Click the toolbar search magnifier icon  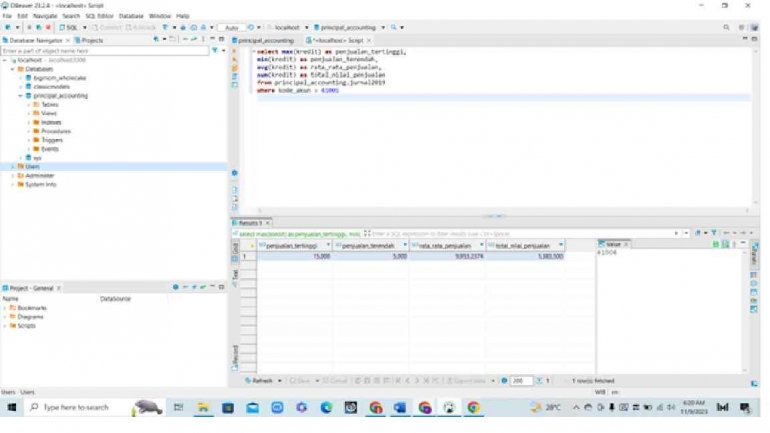(394, 27)
